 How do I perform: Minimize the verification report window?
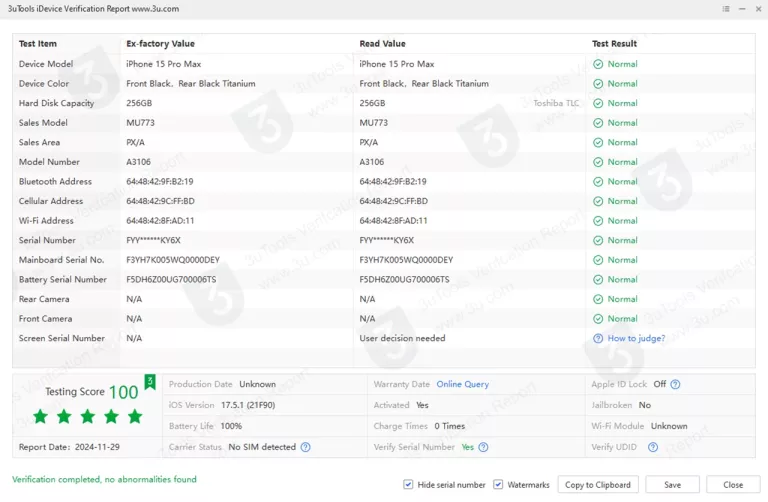tap(740, 8)
